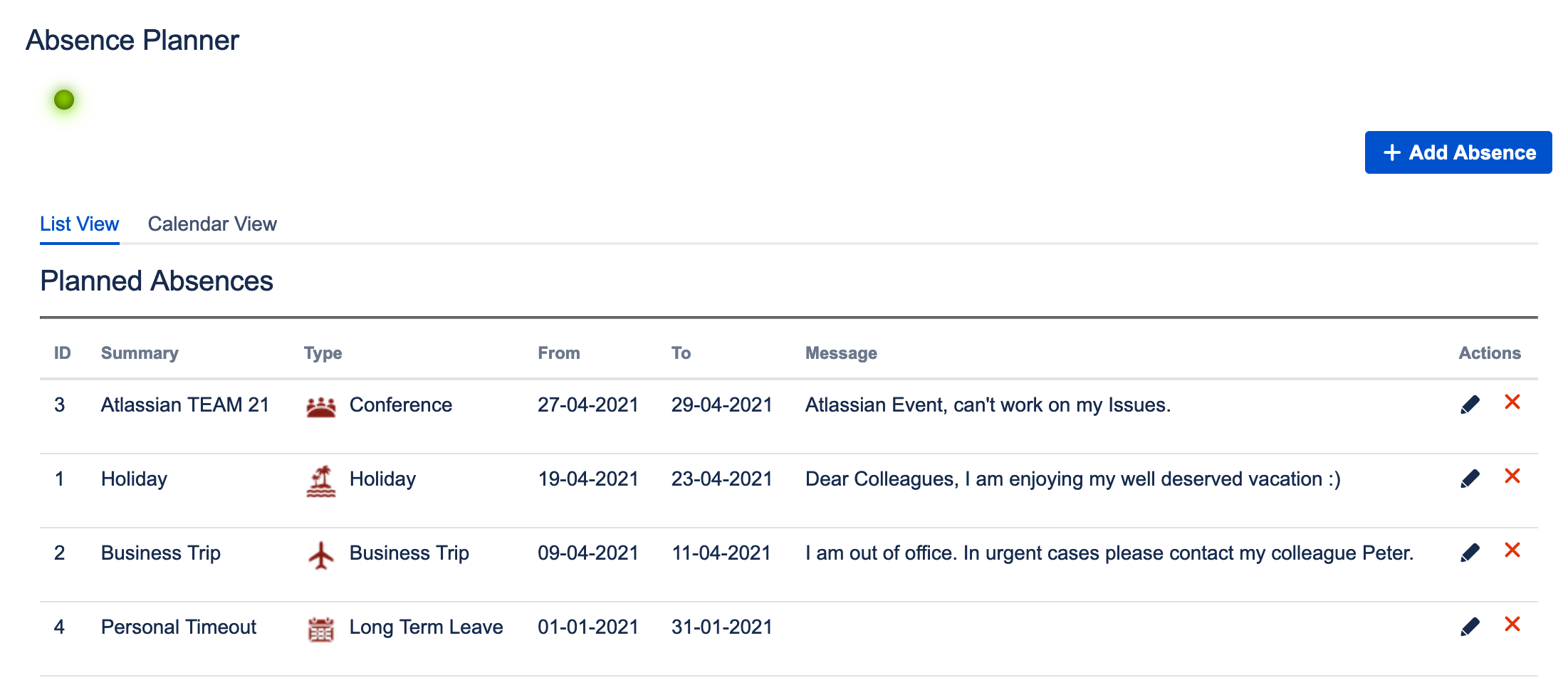Edit the Personal Timeout absence
The image size is (1568, 695).
(1470, 627)
